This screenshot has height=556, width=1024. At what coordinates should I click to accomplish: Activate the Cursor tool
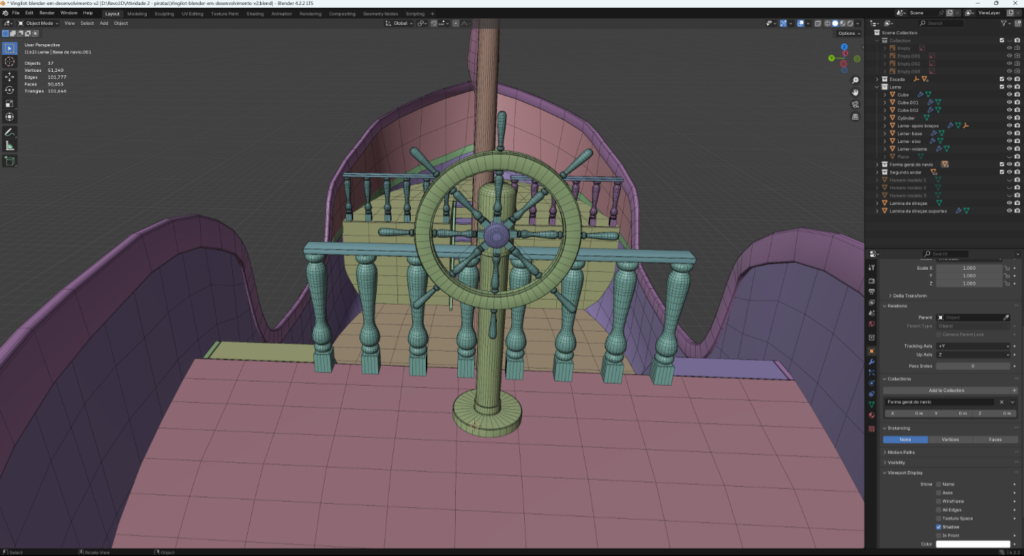coord(10,61)
